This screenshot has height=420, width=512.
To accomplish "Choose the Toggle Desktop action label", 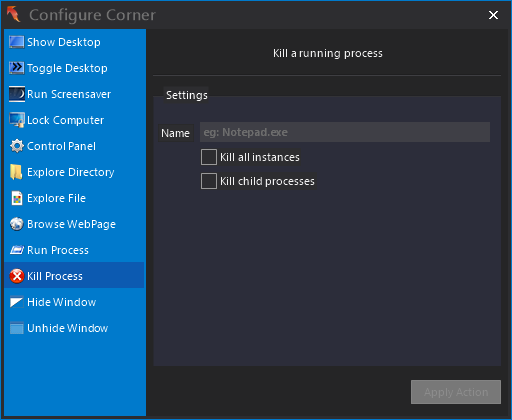I will click(x=67, y=68).
